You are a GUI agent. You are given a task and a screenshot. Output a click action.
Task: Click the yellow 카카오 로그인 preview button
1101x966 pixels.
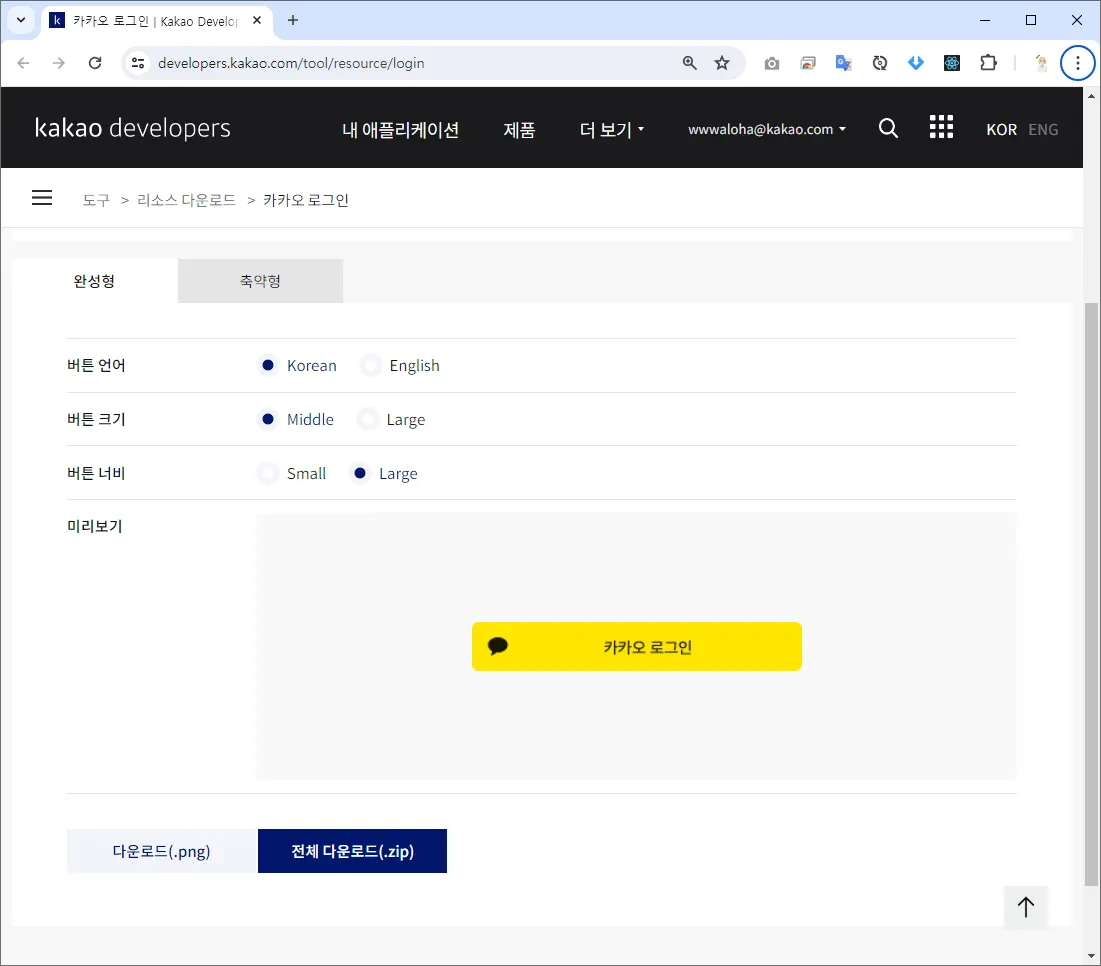point(637,647)
